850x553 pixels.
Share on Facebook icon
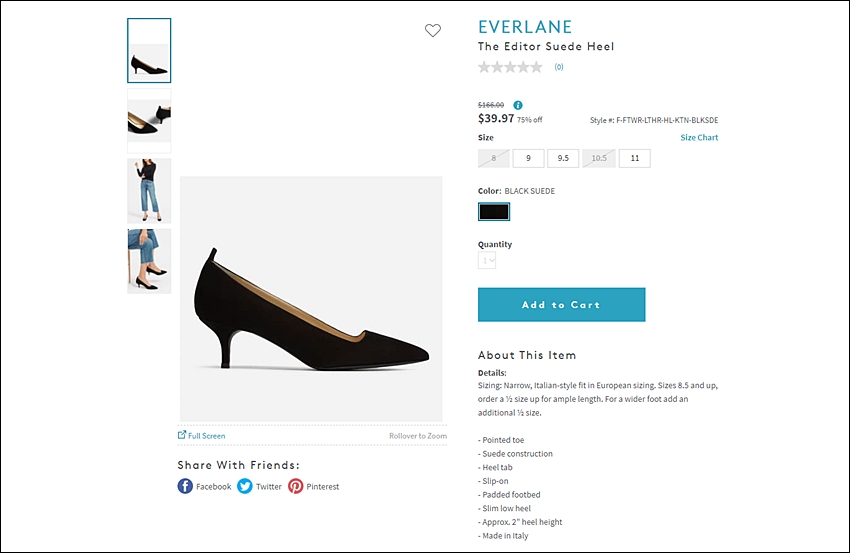(185, 486)
